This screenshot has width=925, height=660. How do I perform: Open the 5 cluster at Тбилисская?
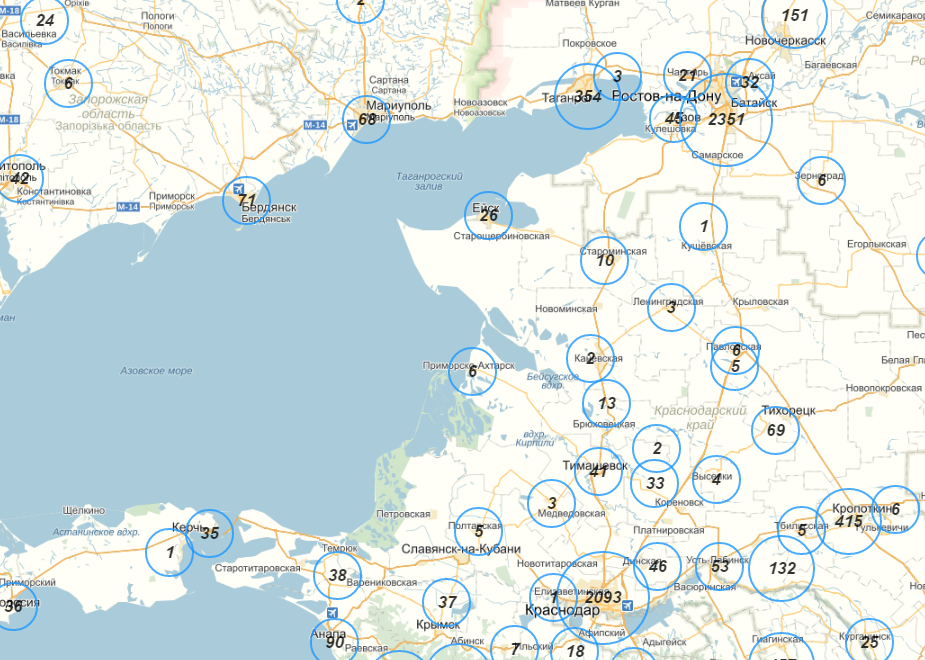801,530
